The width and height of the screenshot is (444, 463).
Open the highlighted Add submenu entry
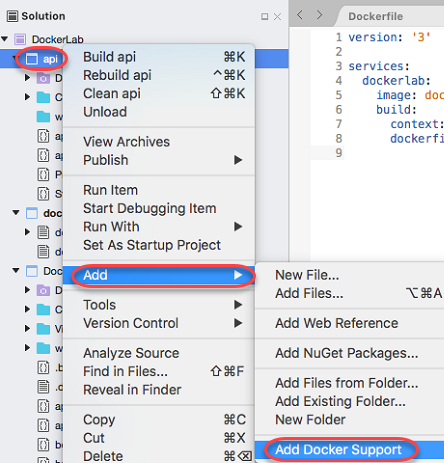(159, 275)
